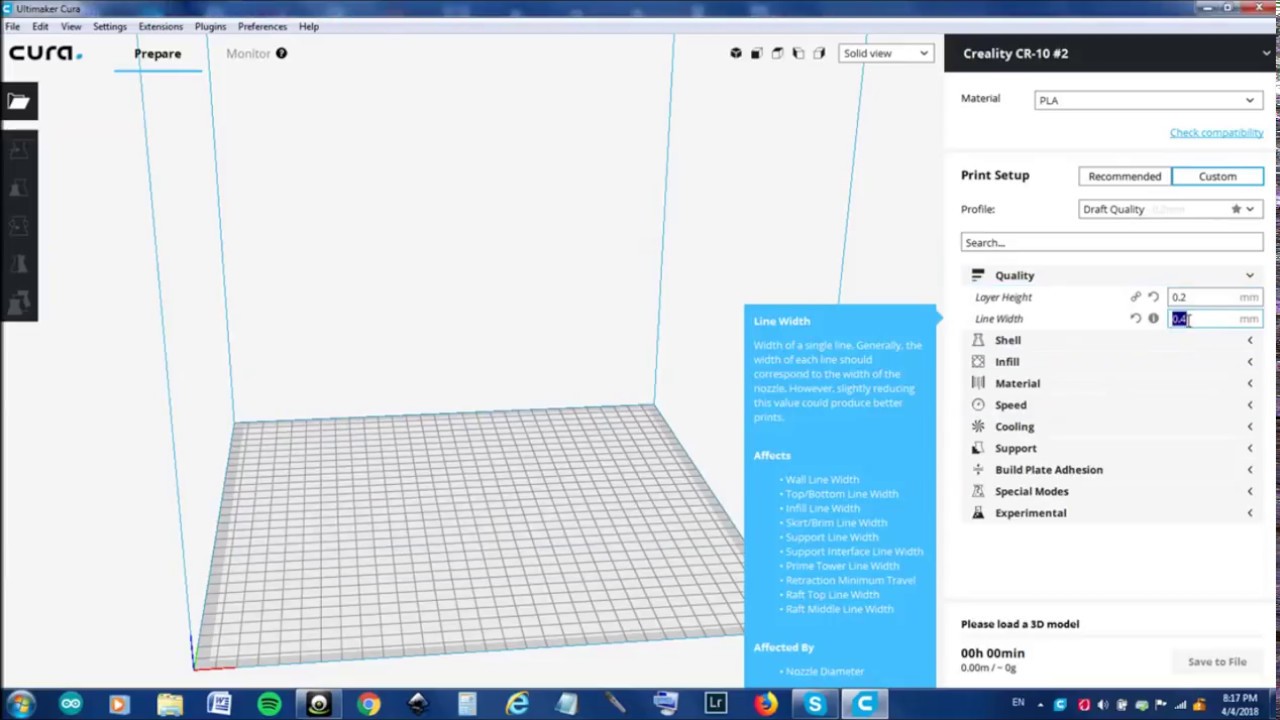Open the PLA material dropdown
This screenshot has width=1280, height=720.
point(1149,100)
